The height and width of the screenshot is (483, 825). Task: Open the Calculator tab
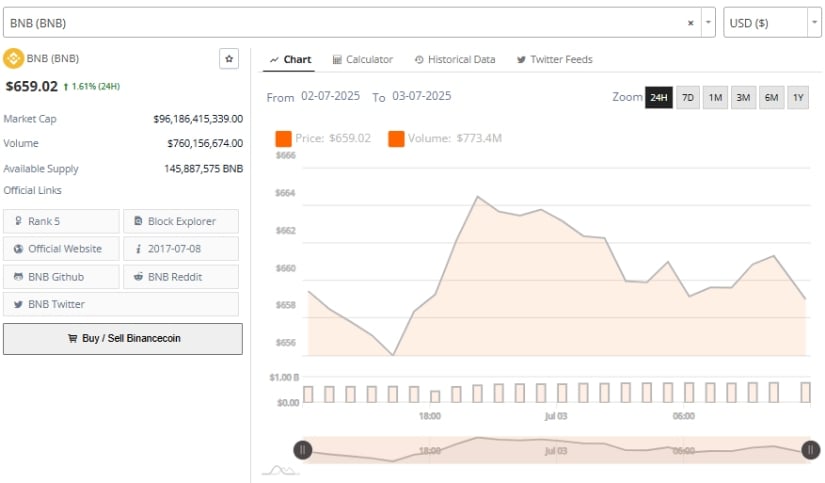pos(363,59)
